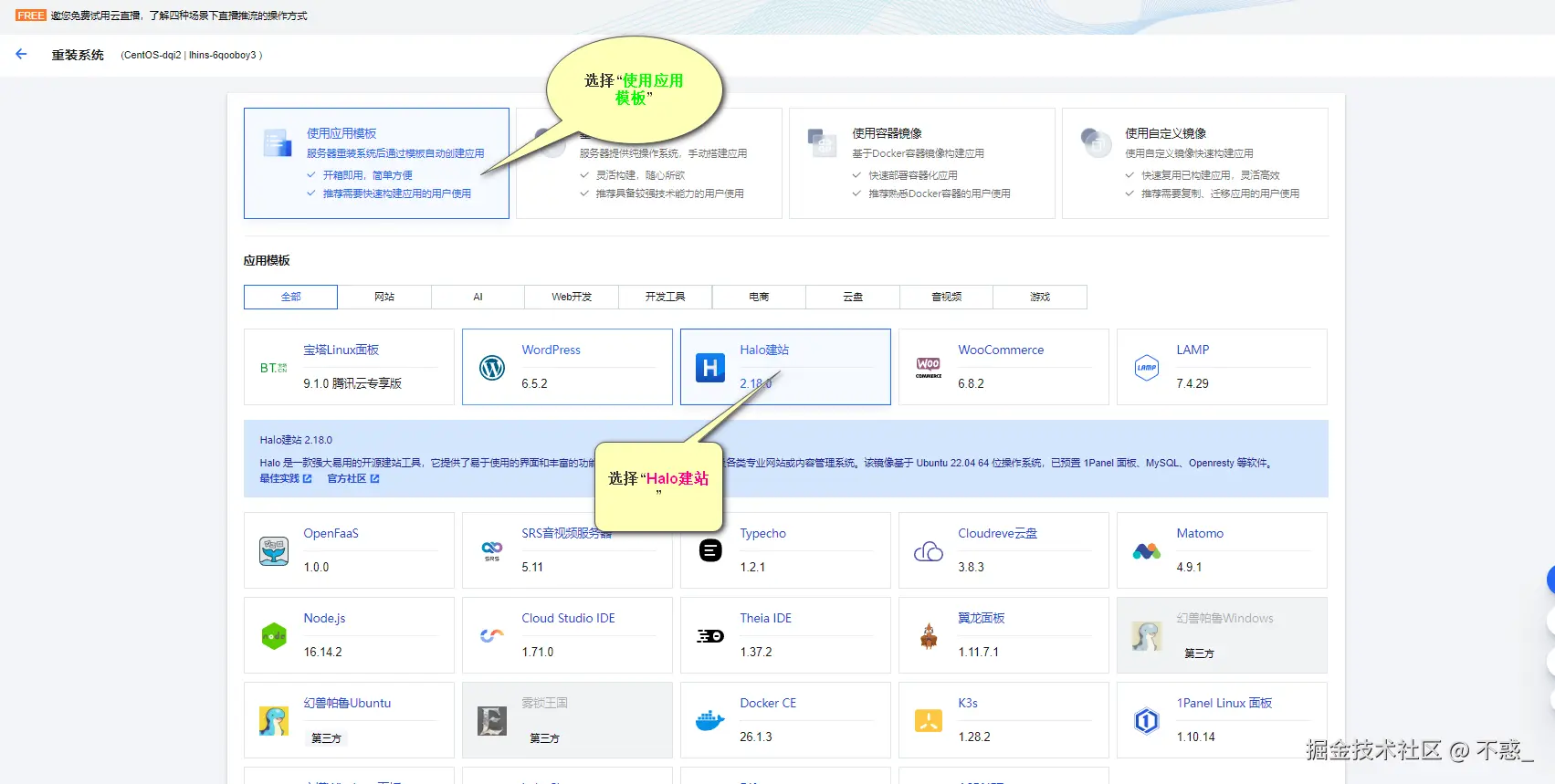Click the OpenFaaS whale icon
1555x784 pixels.
coord(274,551)
